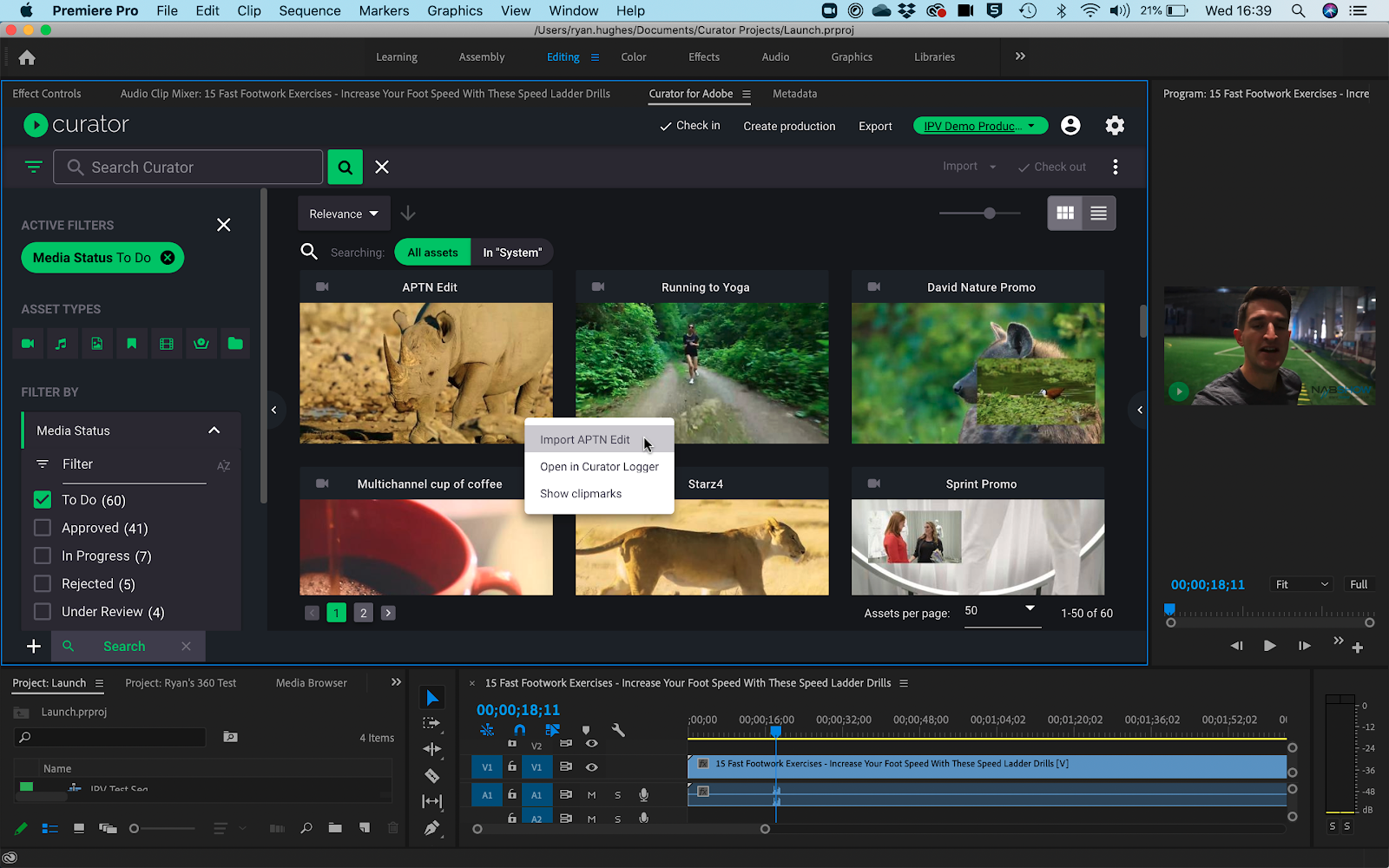The height and width of the screenshot is (868, 1389).
Task: Go to page 2 of results
Action: coord(364,613)
